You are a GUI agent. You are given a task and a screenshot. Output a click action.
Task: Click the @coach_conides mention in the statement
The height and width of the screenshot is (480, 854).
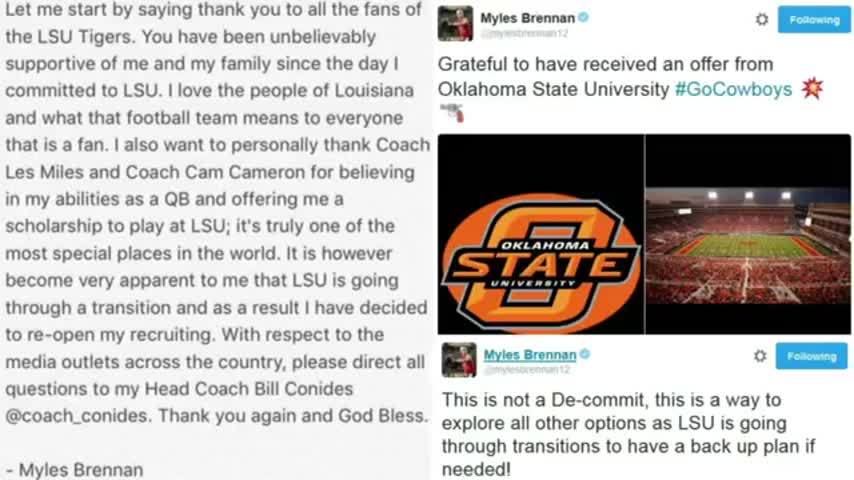click(77, 416)
